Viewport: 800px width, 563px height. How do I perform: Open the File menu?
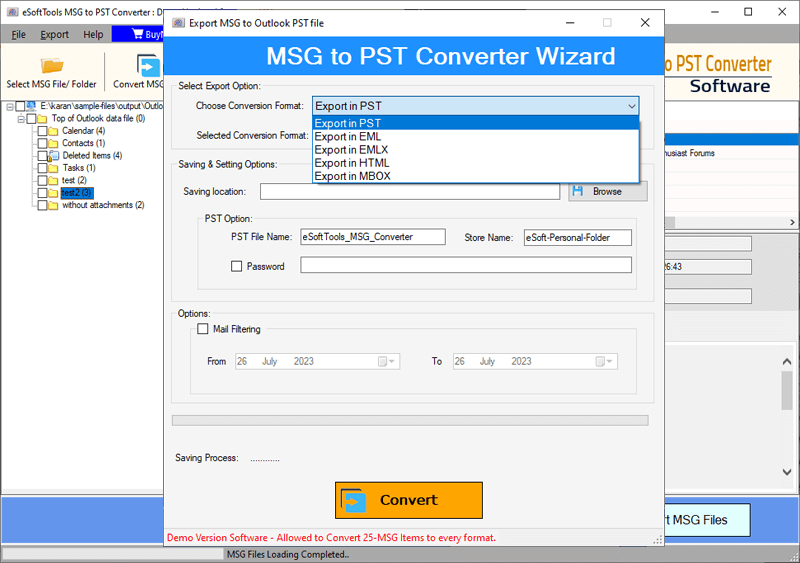click(18, 34)
